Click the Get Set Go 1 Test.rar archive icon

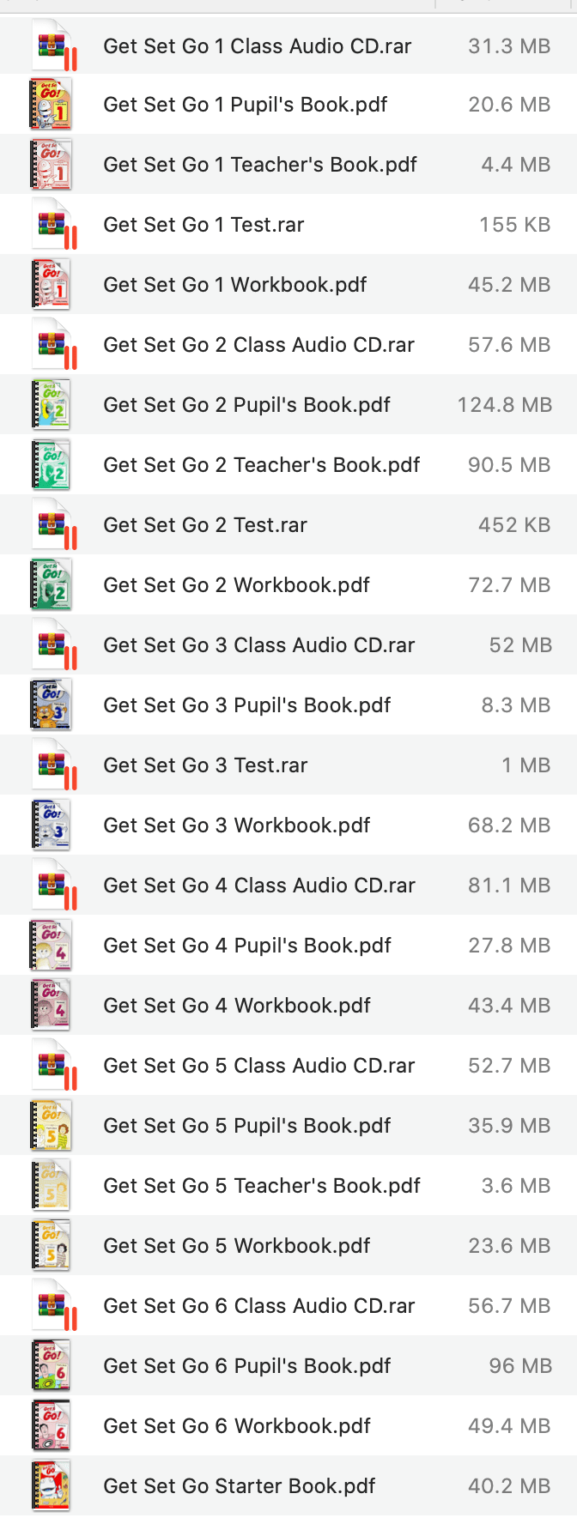pos(52,224)
